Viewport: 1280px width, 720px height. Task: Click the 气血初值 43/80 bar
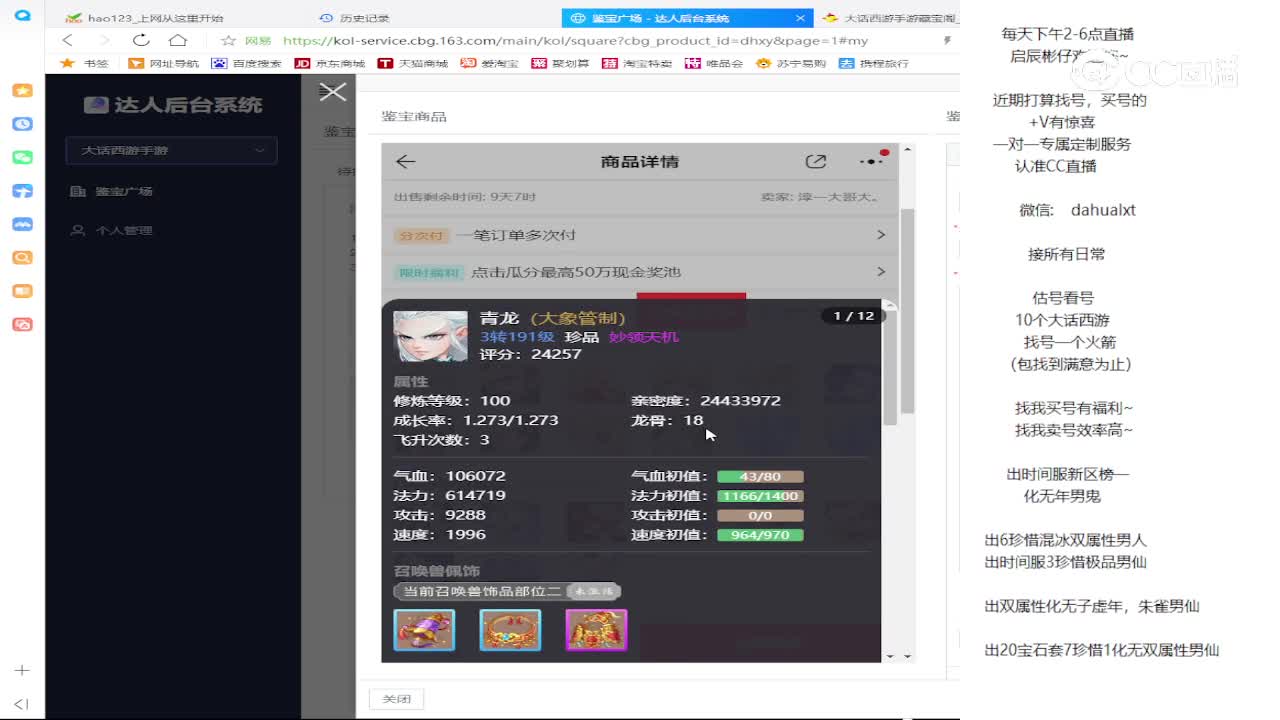(760, 476)
